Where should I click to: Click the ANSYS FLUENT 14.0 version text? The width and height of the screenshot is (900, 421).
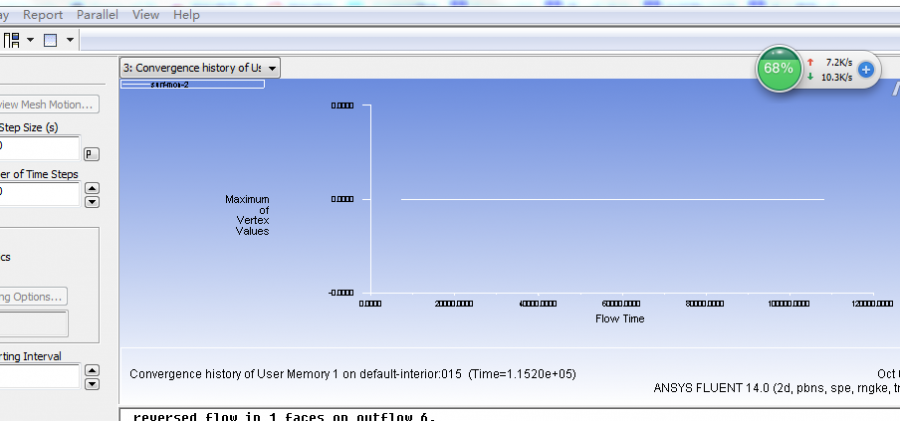[776, 388]
